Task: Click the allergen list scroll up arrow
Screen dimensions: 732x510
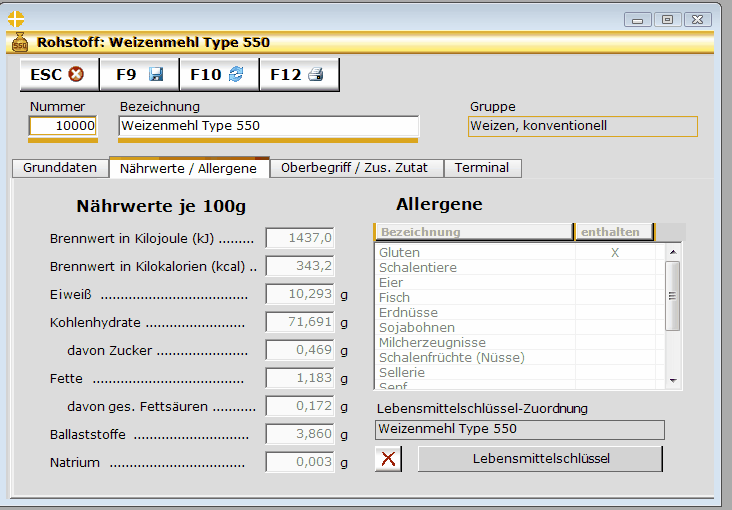Action: click(x=673, y=252)
